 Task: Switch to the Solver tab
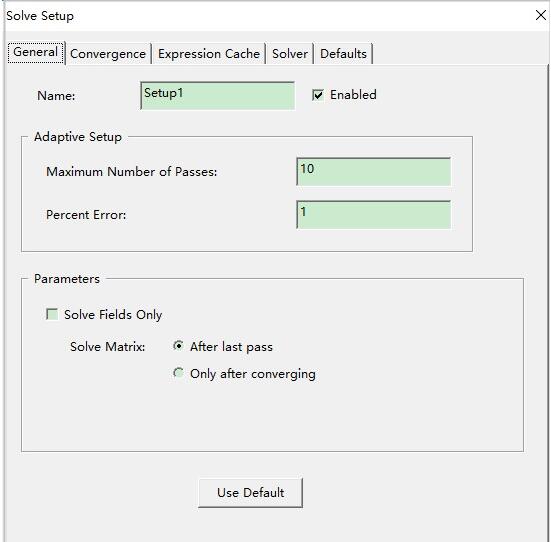(290, 54)
